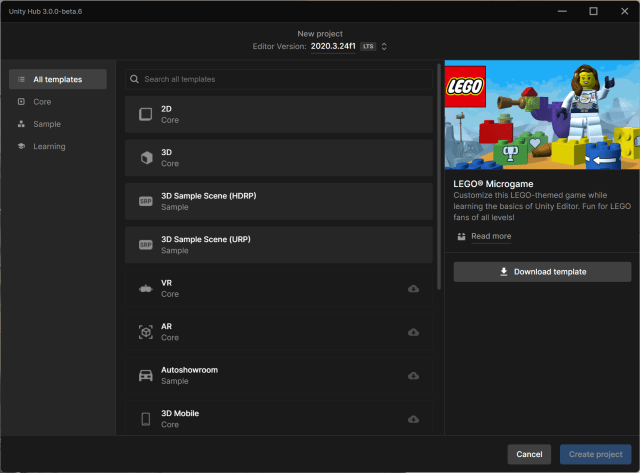Click the AR cube-in-frame icon
Image resolution: width=640 pixels, height=473 pixels.
click(x=146, y=332)
